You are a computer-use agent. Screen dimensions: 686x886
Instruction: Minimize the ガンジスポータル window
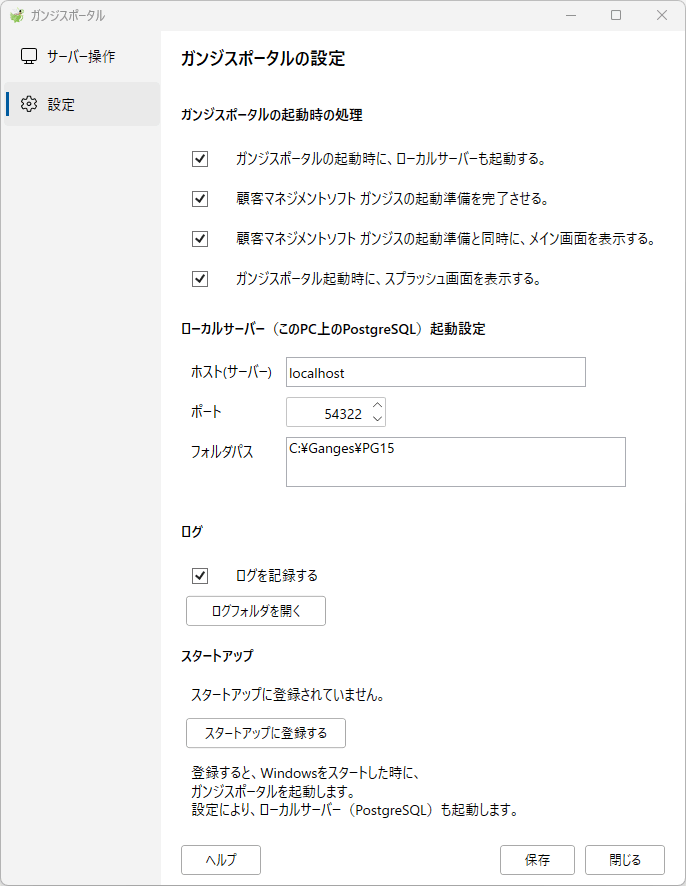pyautogui.click(x=571, y=15)
